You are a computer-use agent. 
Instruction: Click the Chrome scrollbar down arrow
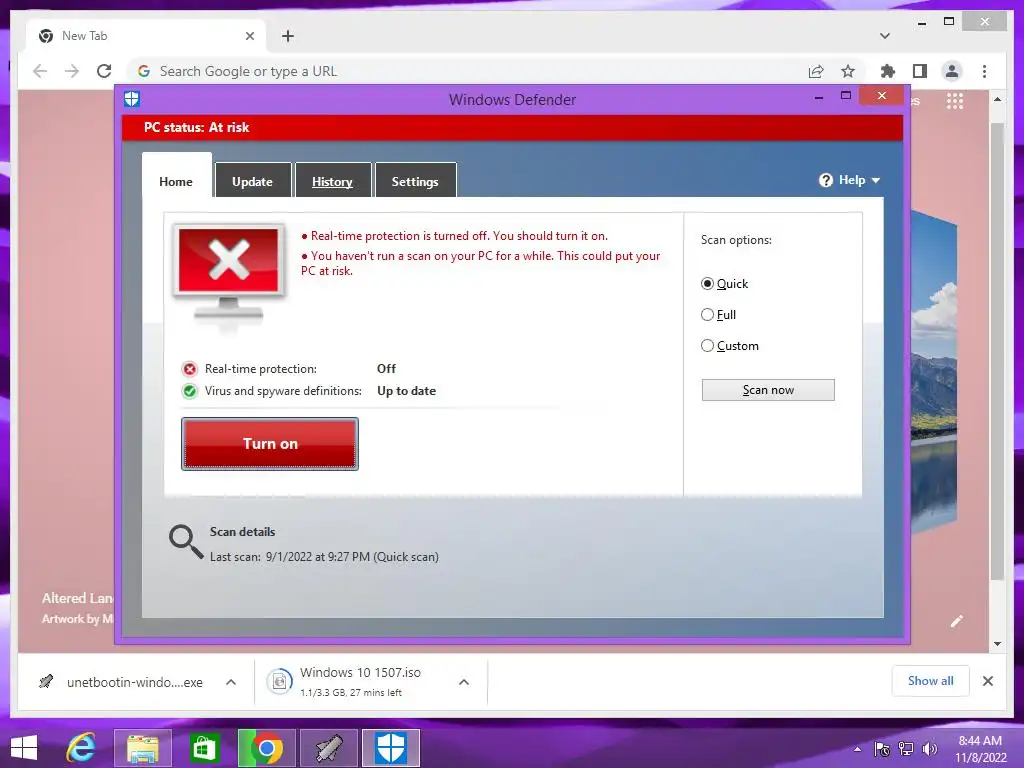[997, 644]
